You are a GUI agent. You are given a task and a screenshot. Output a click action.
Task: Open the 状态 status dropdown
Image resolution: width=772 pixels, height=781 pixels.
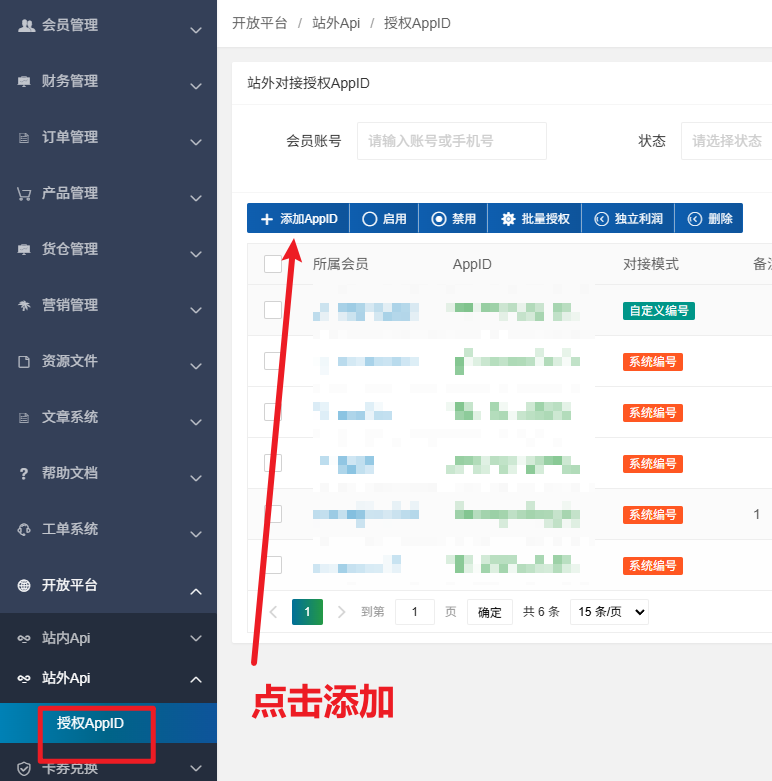(728, 141)
